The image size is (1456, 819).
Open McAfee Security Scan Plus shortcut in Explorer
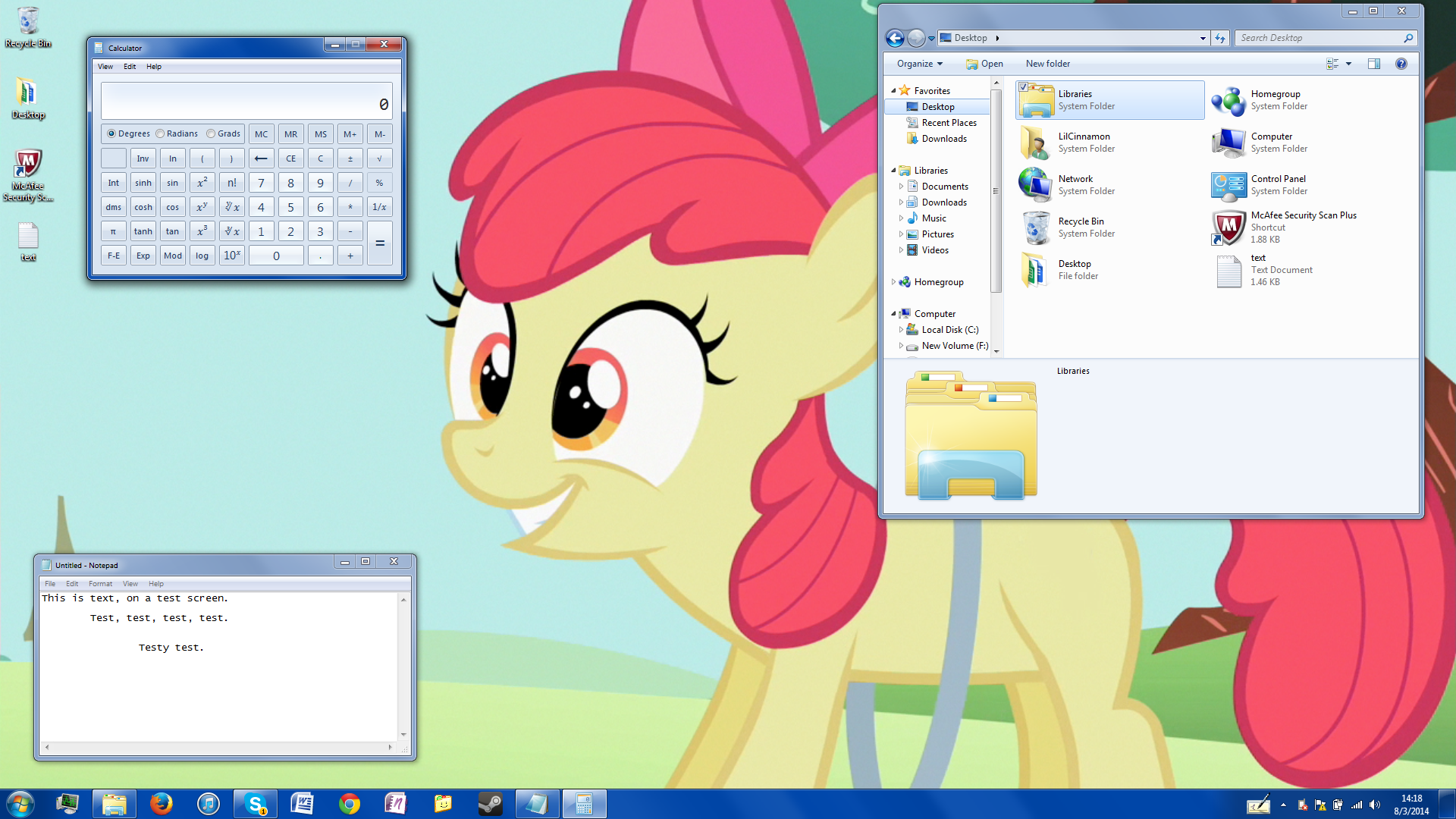coord(1228,227)
